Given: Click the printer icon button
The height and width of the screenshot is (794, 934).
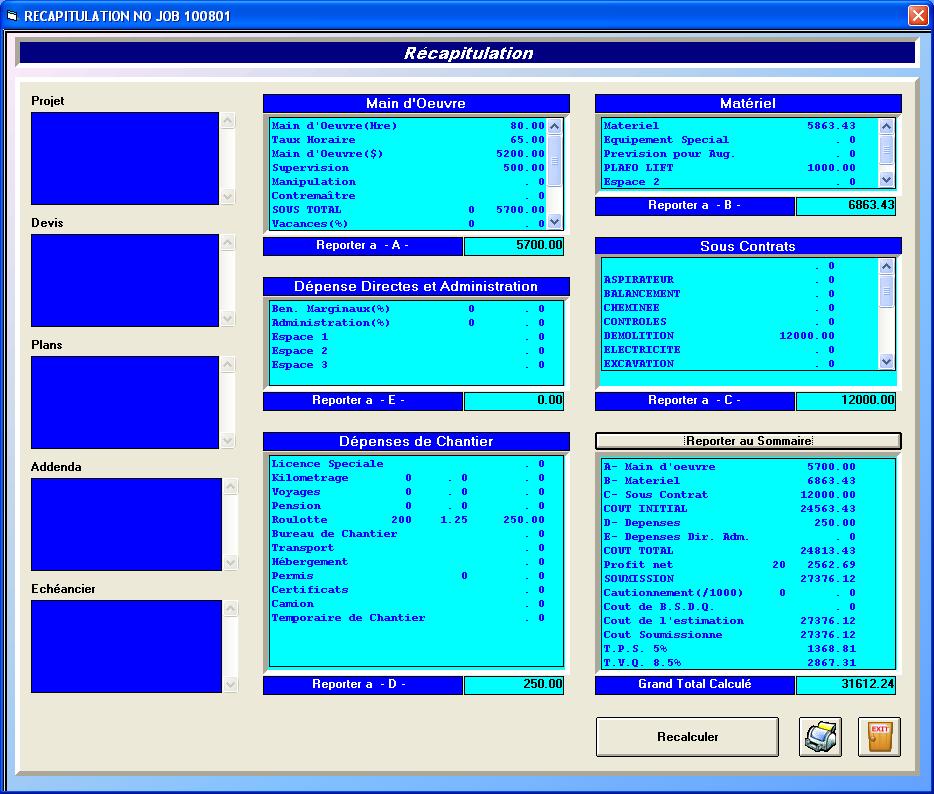Looking at the screenshot, I should [x=821, y=737].
